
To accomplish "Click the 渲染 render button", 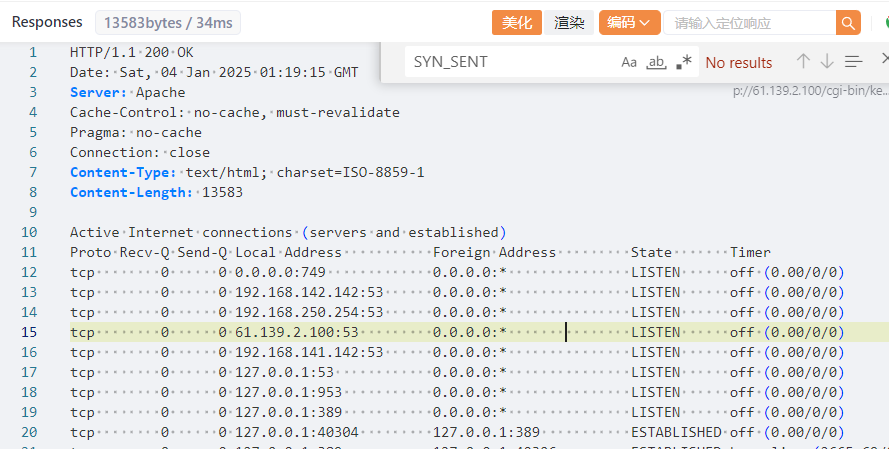I will [569, 23].
